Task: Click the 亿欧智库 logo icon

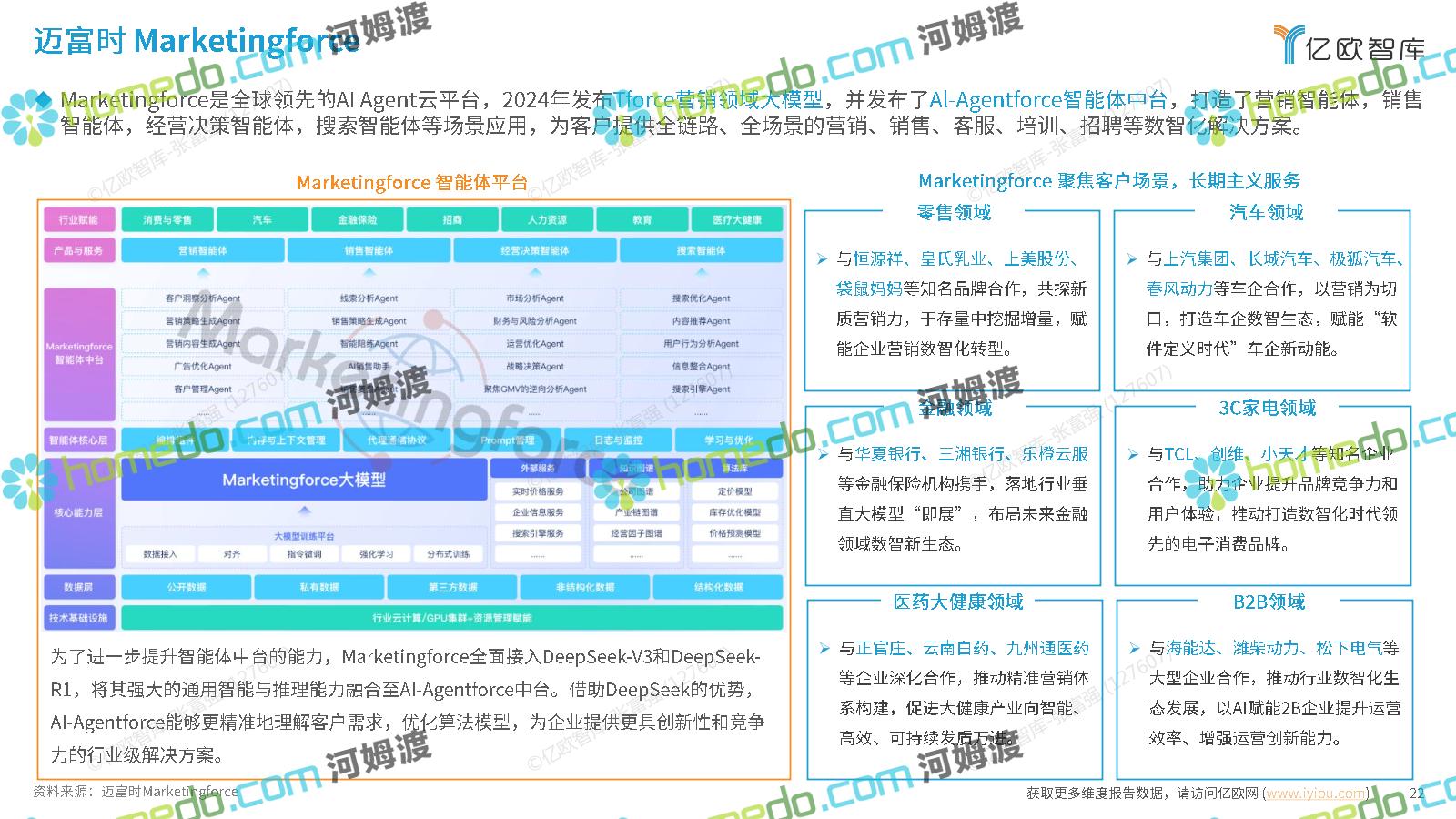Action: pyautogui.click(x=1289, y=43)
